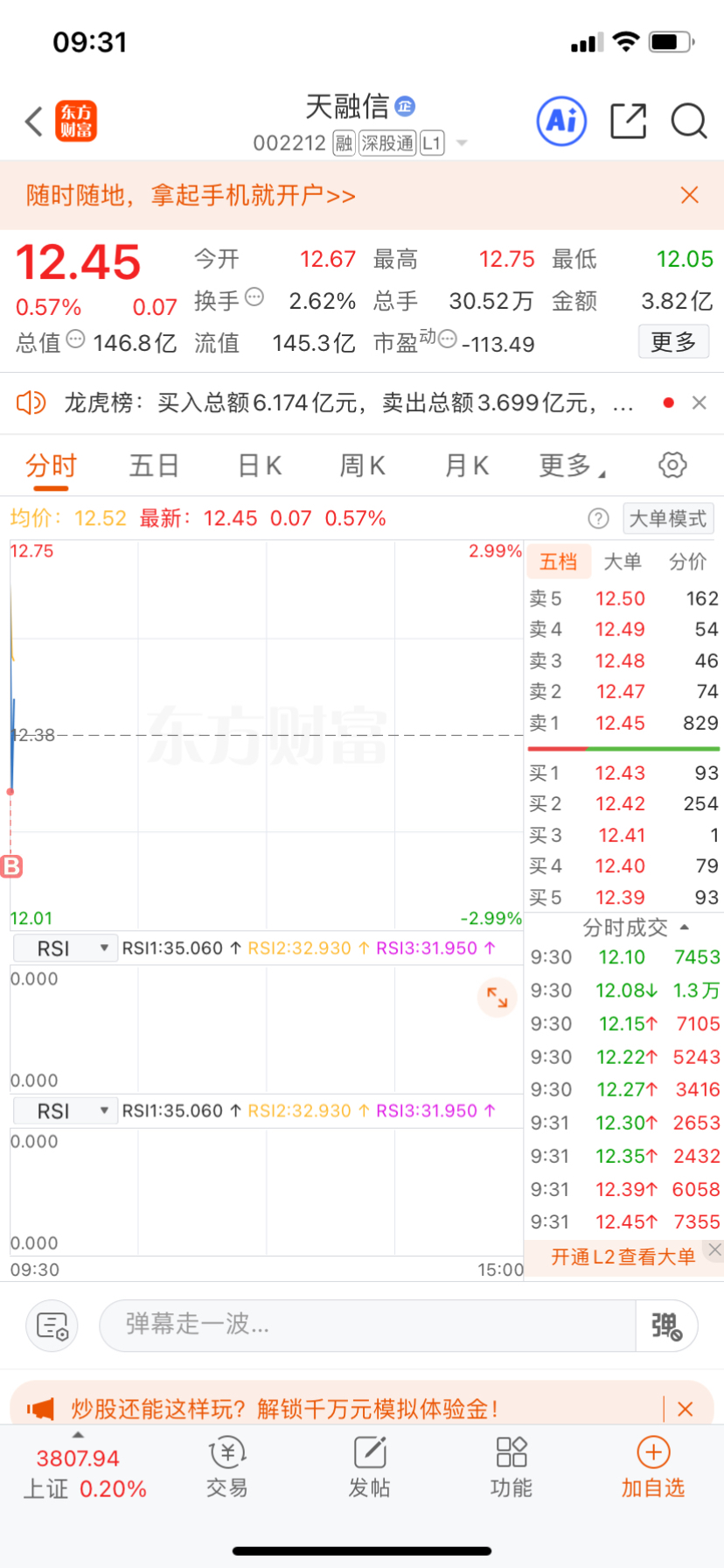The width and height of the screenshot is (724, 1568).
Task: Open the search magnifier icon
Action: click(689, 121)
